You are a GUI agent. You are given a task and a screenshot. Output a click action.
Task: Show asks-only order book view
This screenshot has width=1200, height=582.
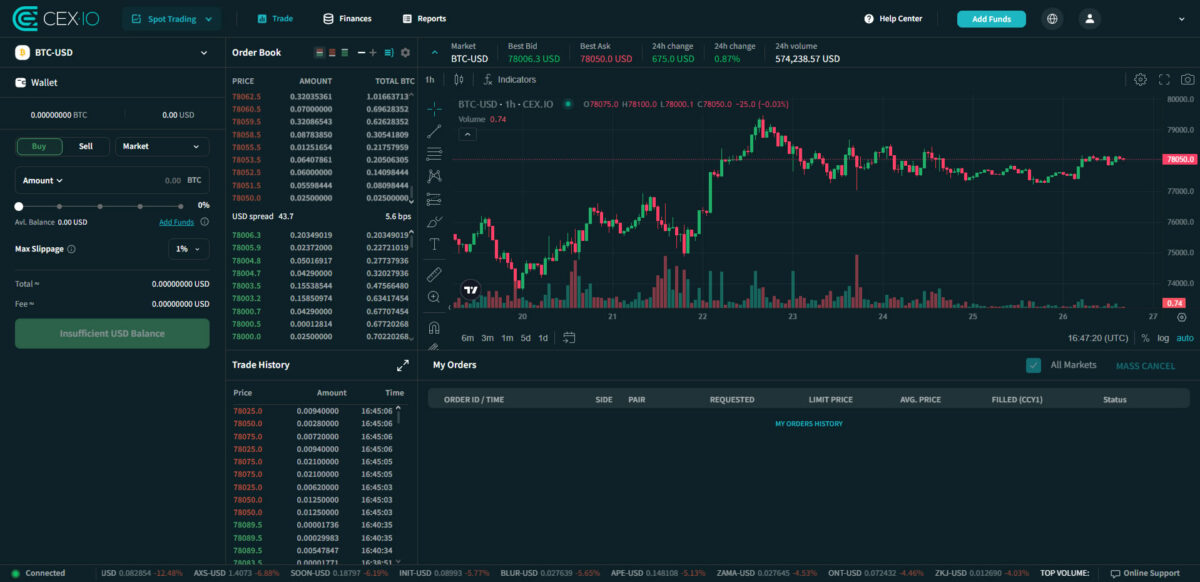(332, 52)
